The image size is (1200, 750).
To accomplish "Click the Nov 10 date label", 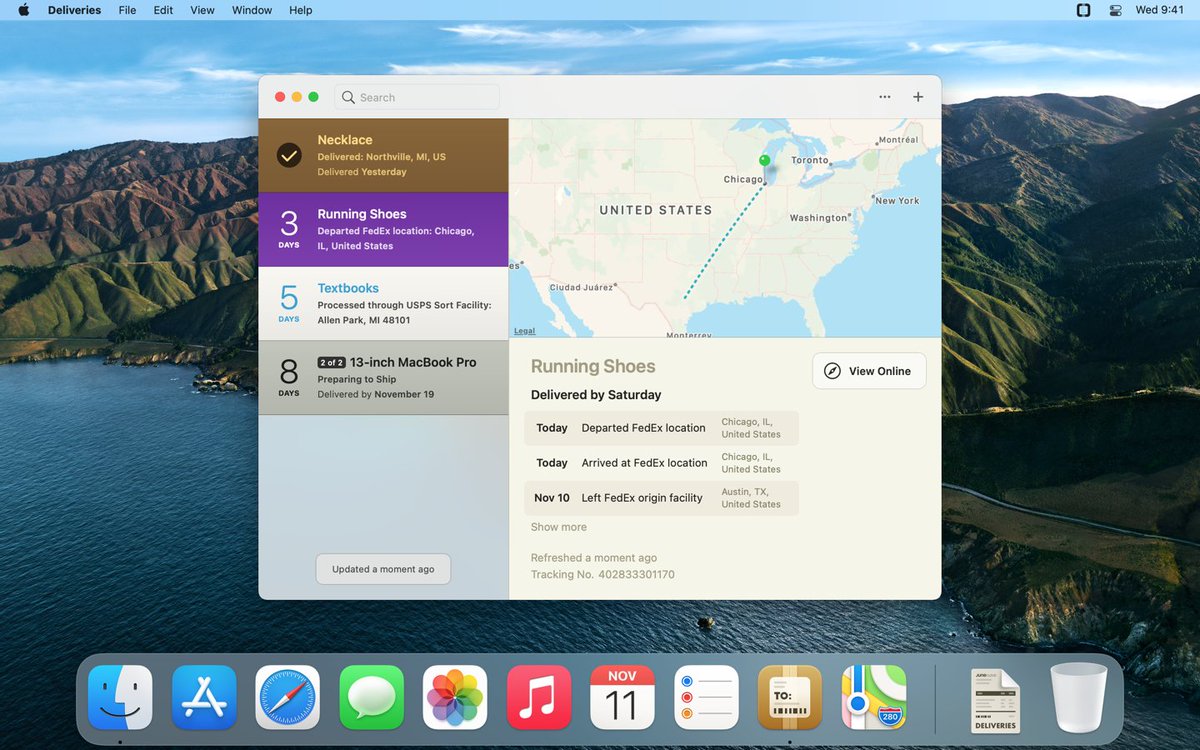I will (552, 498).
